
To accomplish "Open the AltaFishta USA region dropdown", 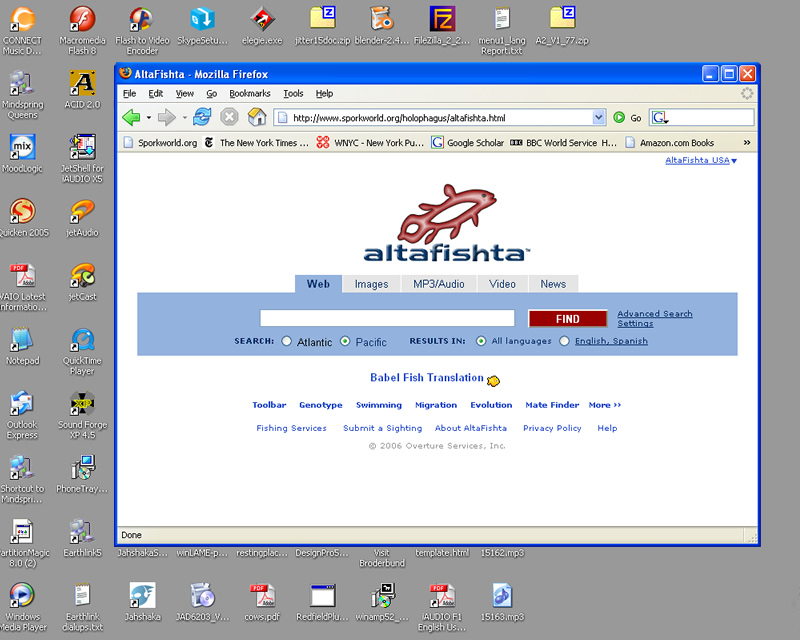I will [x=701, y=160].
